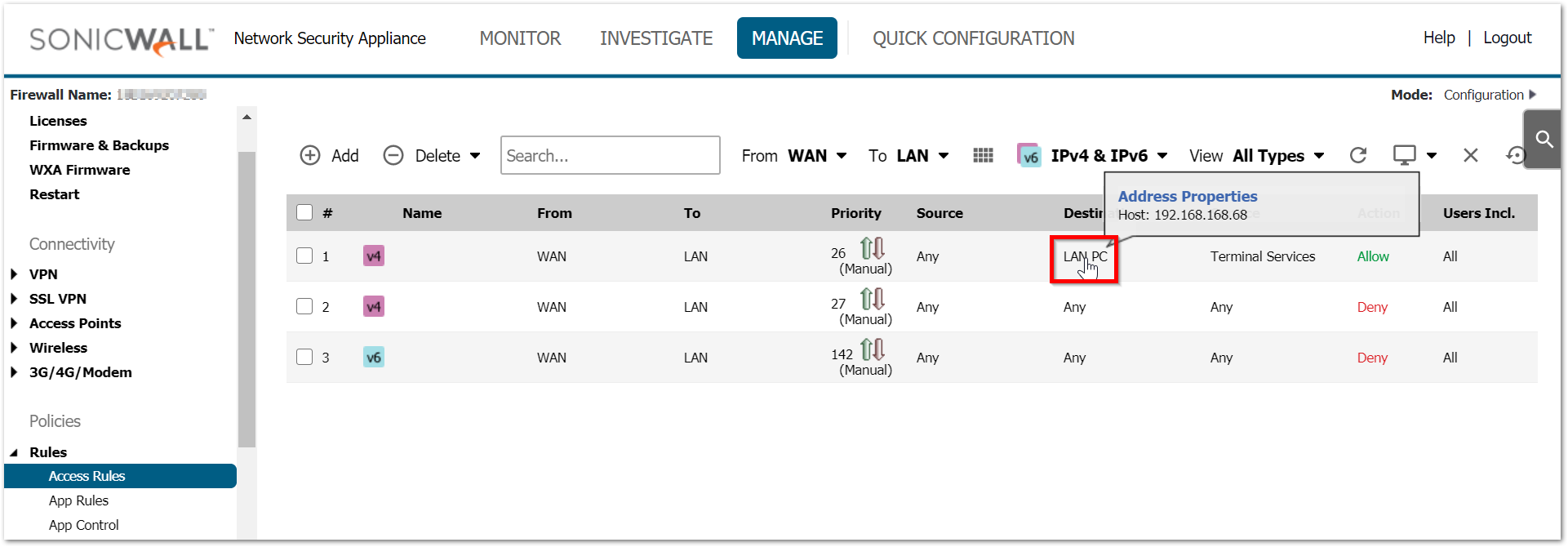
Task: Click the v4 badge on rule 2
Action: 374,307
